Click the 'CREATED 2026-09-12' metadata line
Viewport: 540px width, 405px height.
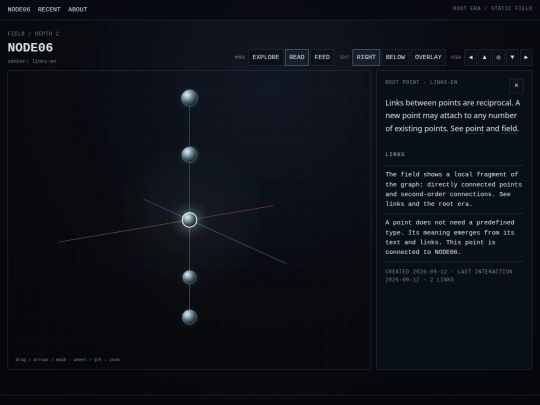pyautogui.click(x=449, y=276)
